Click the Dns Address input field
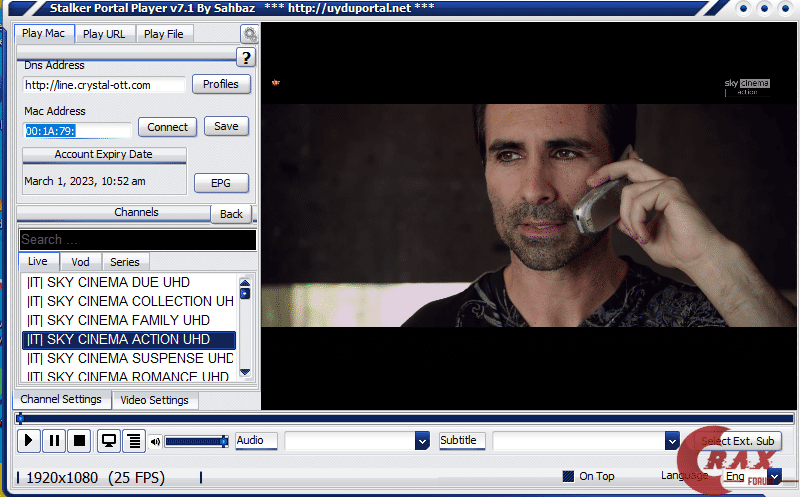The width and height of the screenshot is (800, 497). (x=104, y=85)
